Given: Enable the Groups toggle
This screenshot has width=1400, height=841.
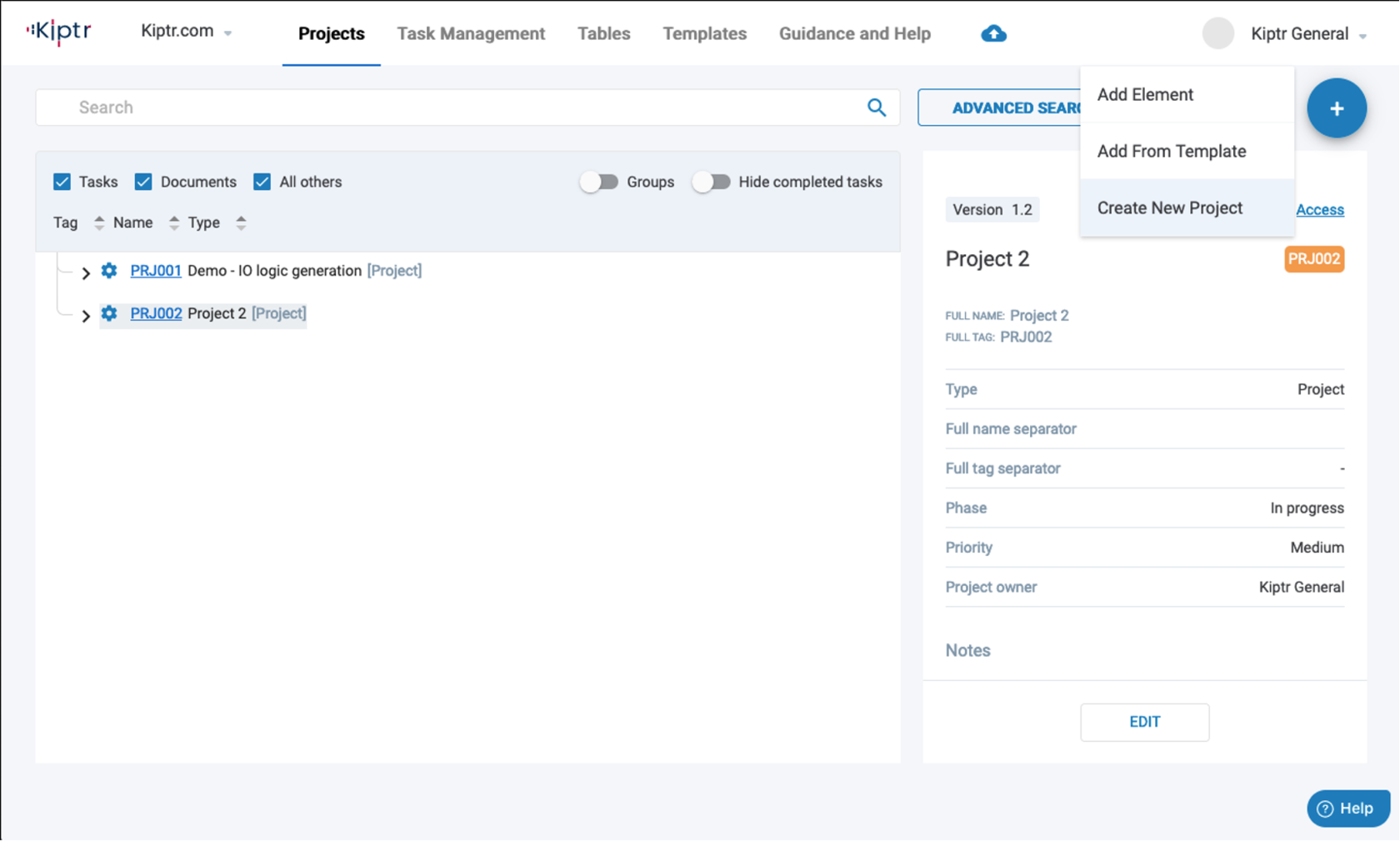Looking at the screenshot, I should tap(599, 181).
